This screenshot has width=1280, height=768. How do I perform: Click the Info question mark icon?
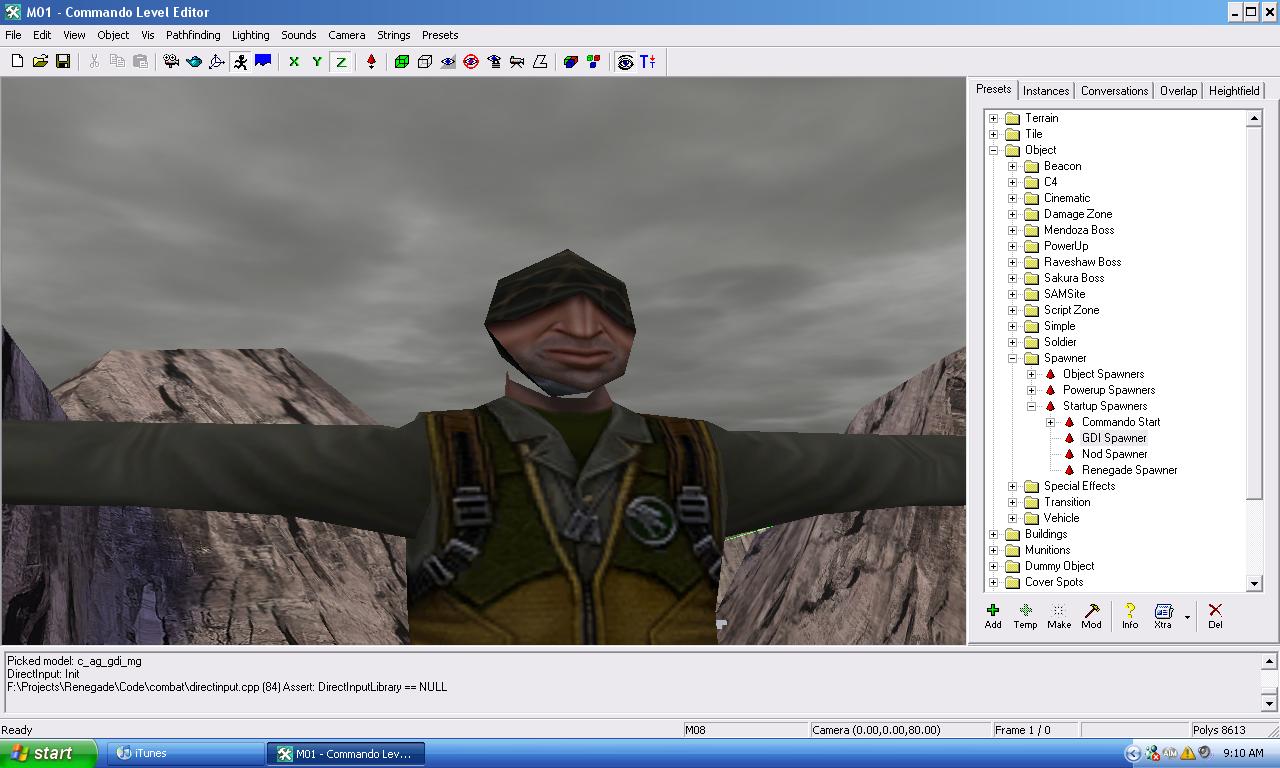(1129, 615)
